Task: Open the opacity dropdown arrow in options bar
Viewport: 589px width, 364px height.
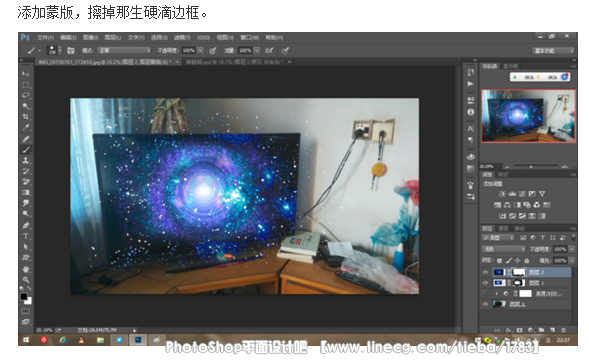Action: 200,50
